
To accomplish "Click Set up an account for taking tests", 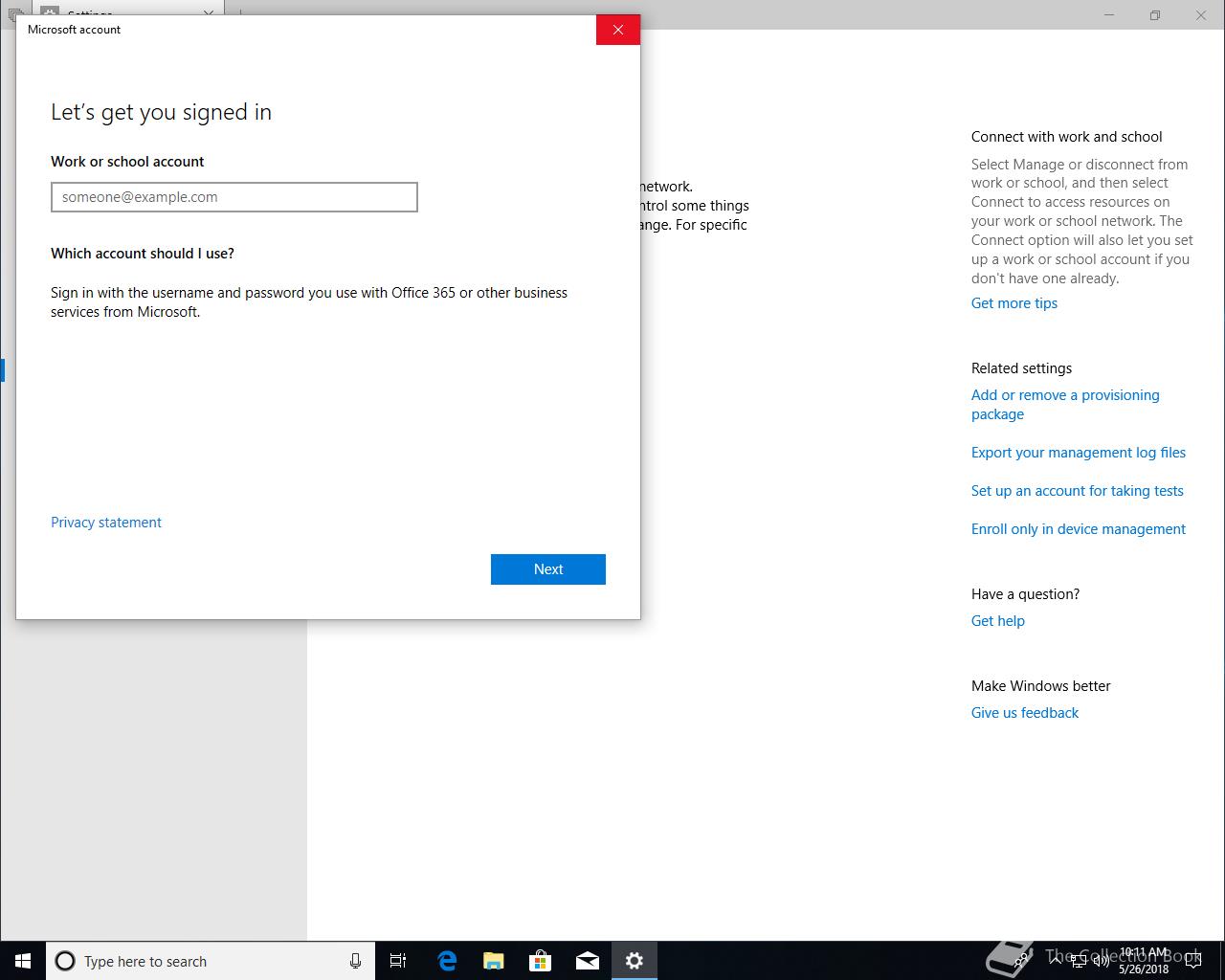I will pos(1078,491).
